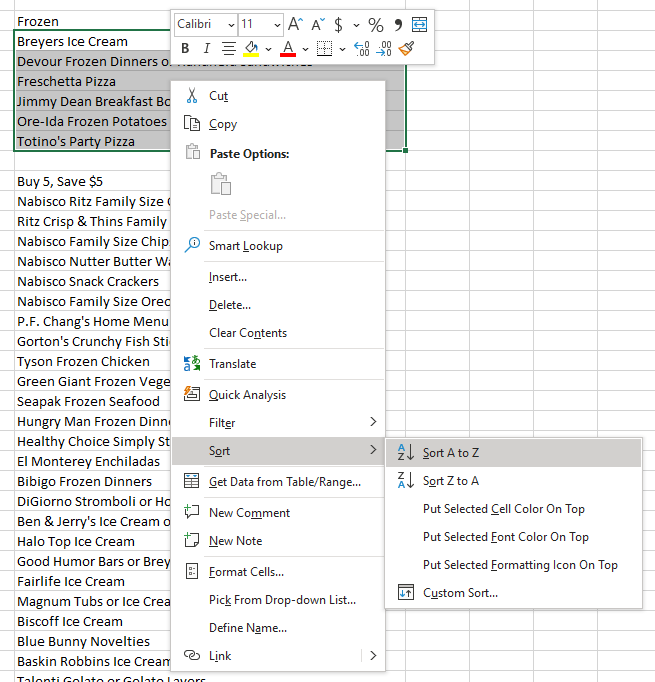Apply Percent Style format
Viewport: 655px width, 682px height.
click(376, 25)
